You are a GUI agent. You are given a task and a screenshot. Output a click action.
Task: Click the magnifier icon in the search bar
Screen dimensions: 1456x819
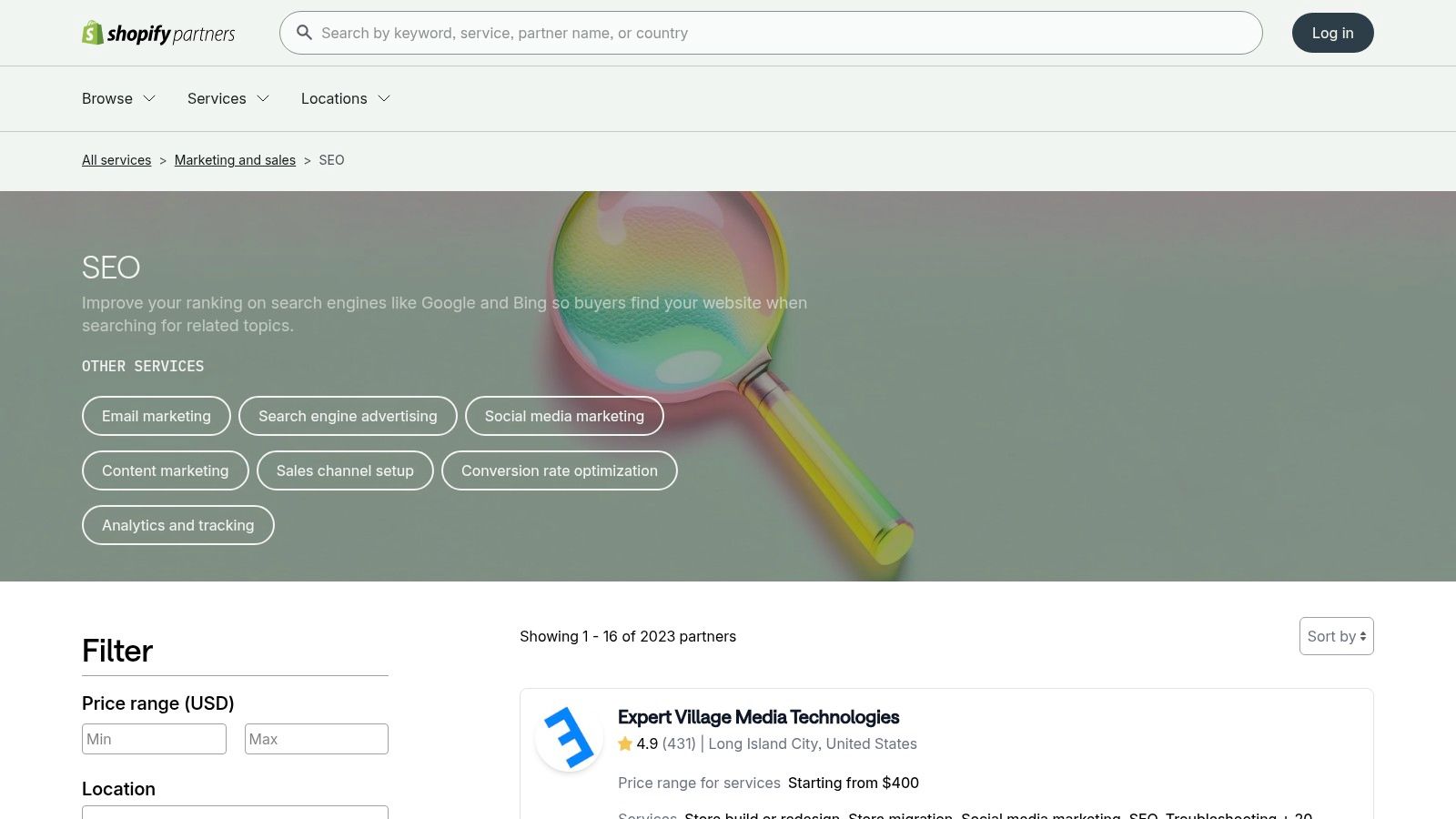point(304,33)
